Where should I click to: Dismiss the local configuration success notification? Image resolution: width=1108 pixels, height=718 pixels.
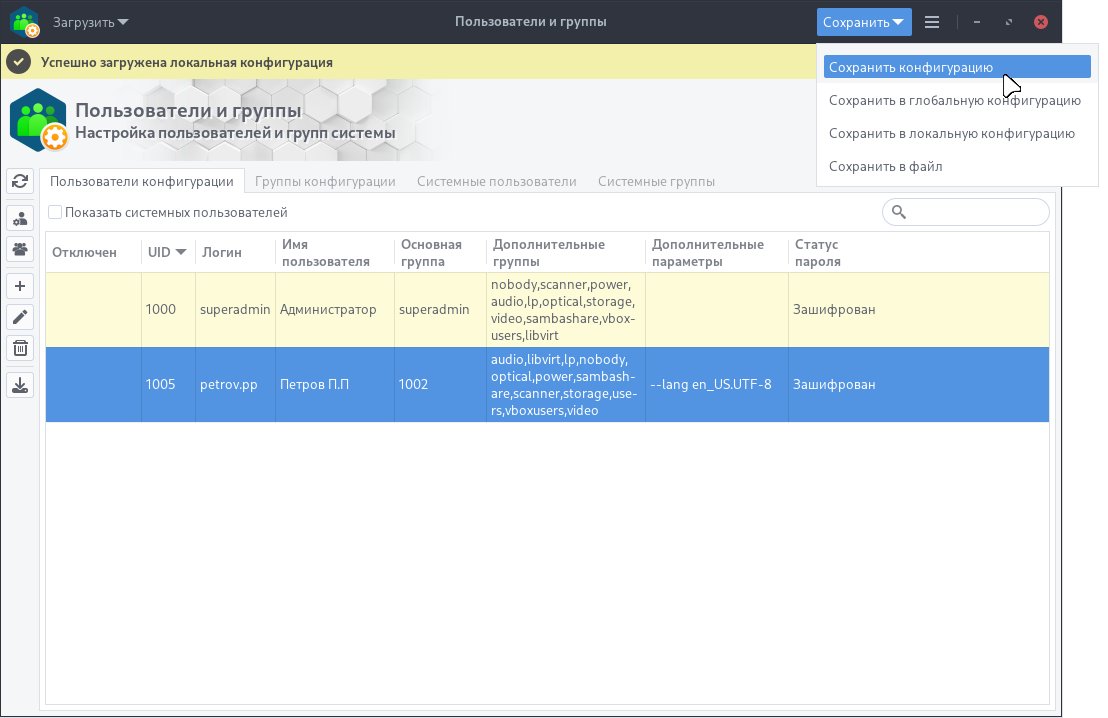(17, 61)
